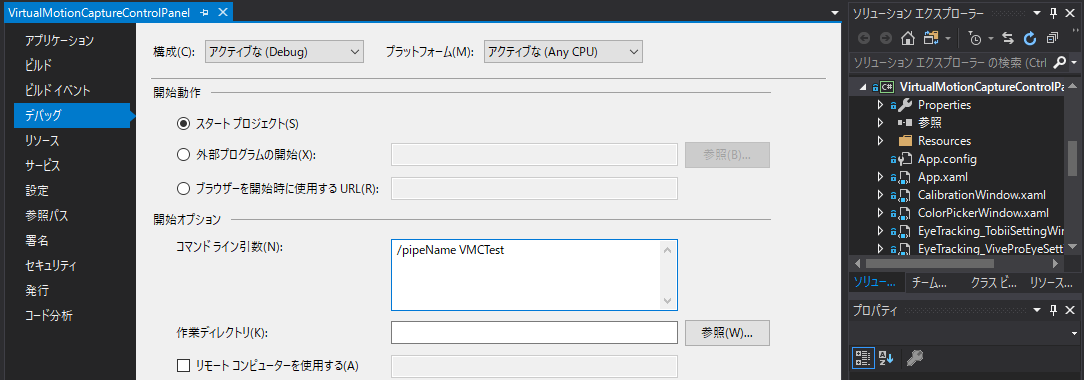This screenshot has width=1084, height=380.
Task: Select ブラウザーを開始時に使用する URL radio button
Action: tap(183, 189)
